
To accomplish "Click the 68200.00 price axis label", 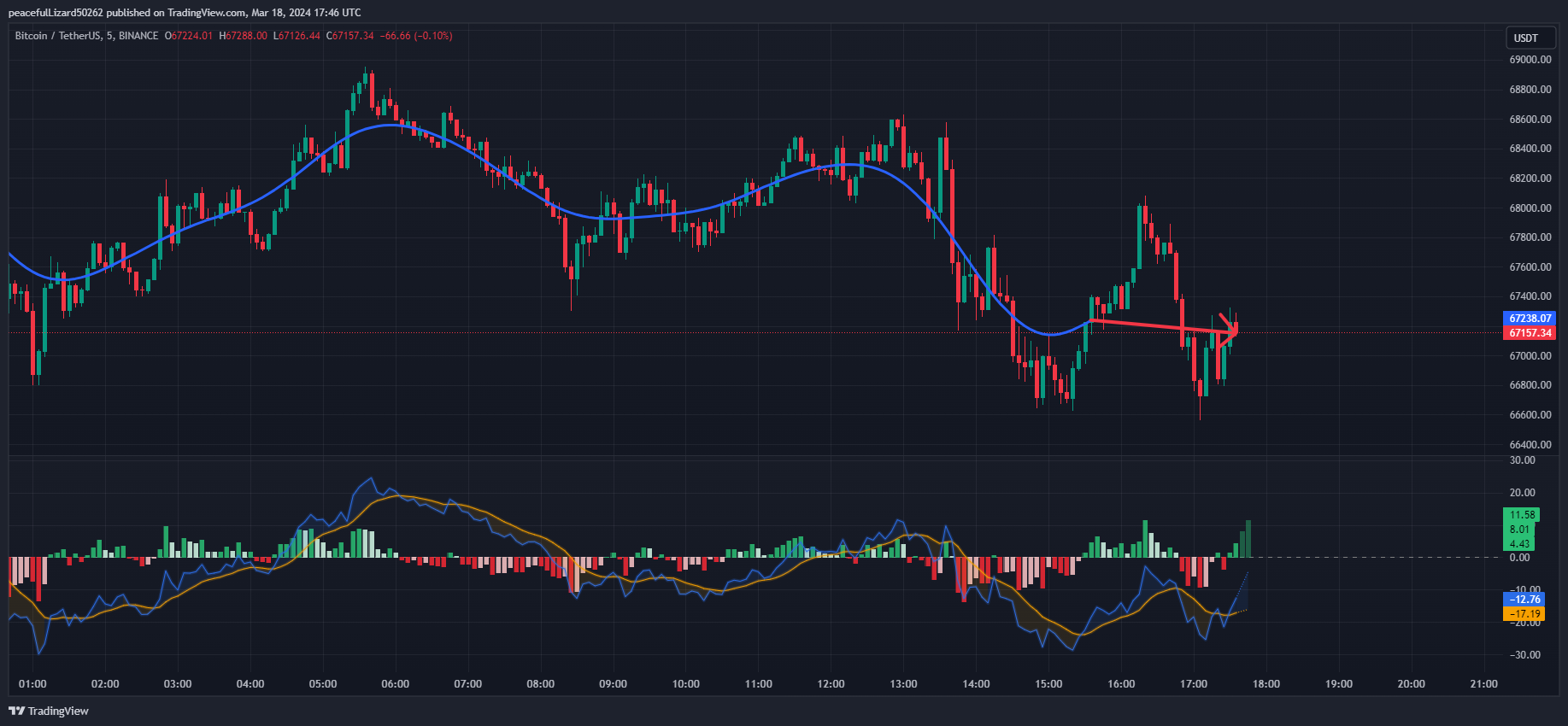I will 1530,179.
